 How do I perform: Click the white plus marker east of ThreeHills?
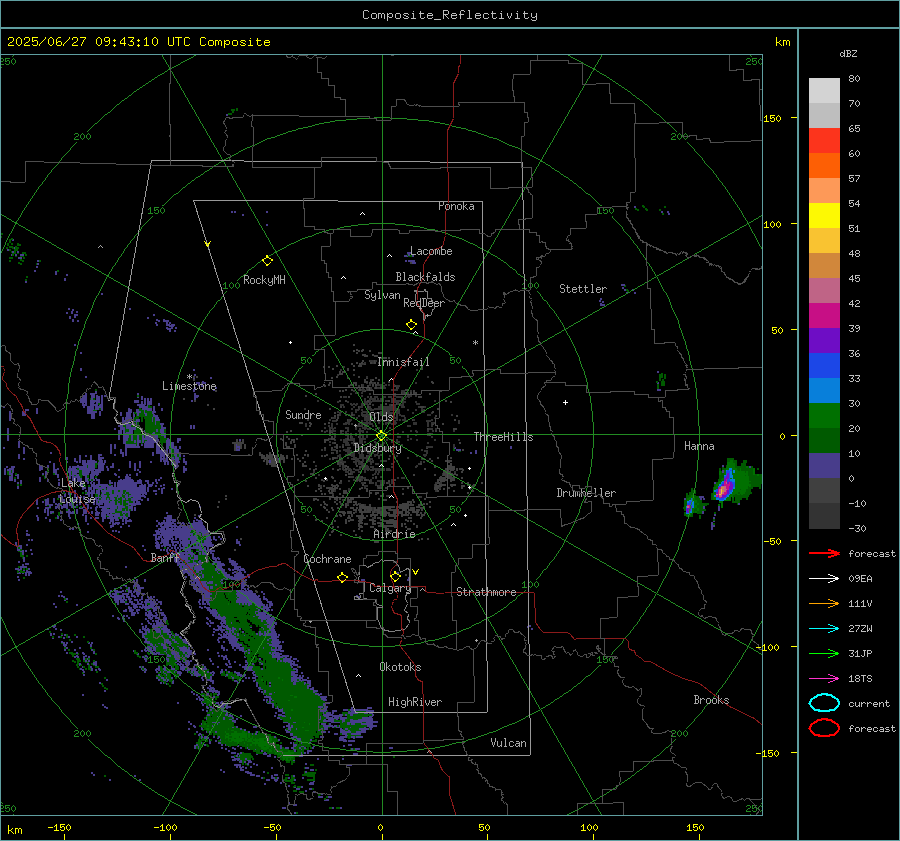coord(565,402)
